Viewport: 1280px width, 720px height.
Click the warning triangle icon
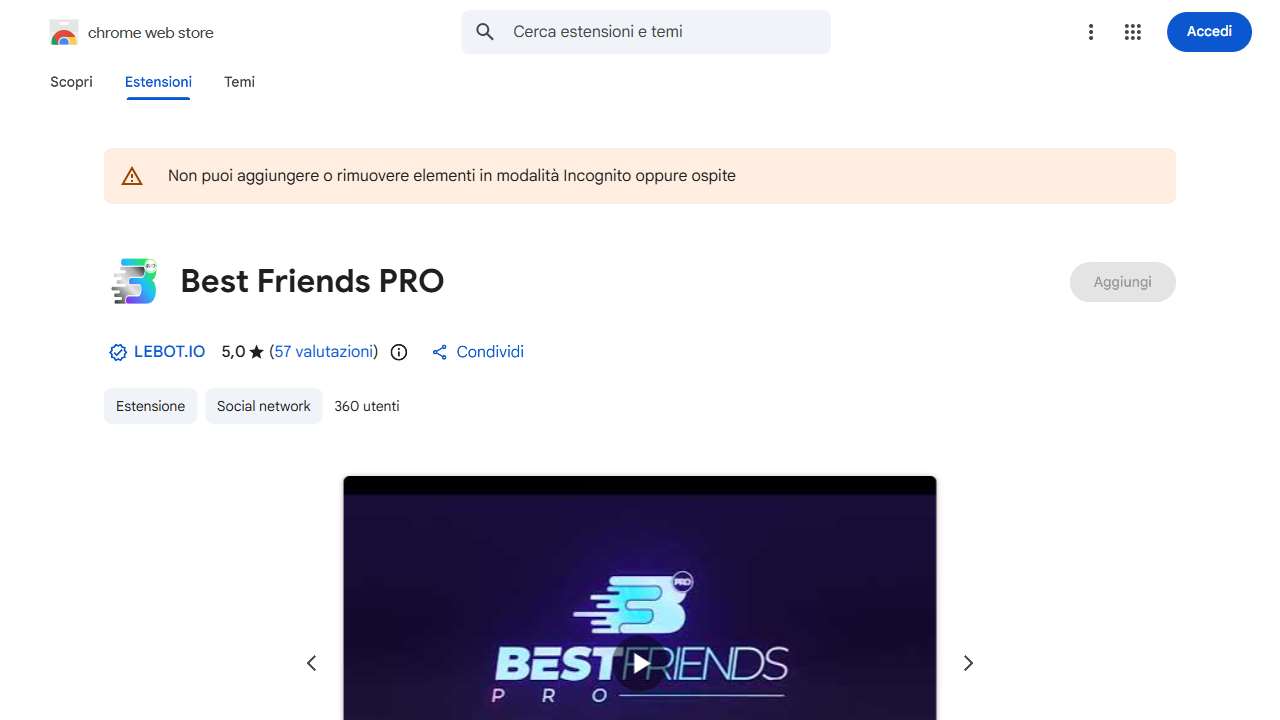click(x=132, y=176)
